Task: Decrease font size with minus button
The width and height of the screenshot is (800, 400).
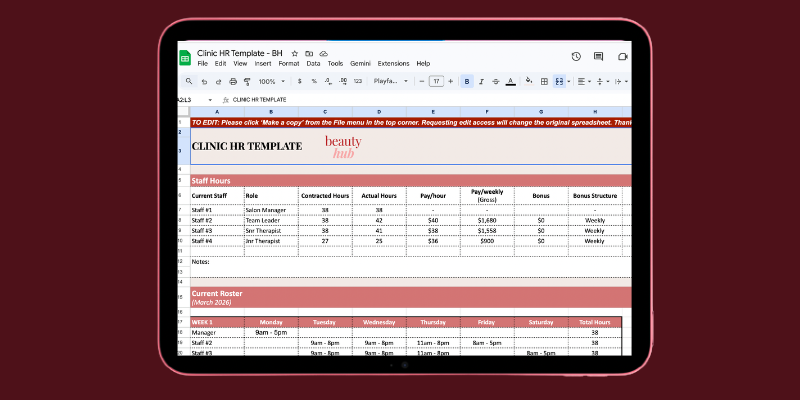Action: [x=422, y=82]
